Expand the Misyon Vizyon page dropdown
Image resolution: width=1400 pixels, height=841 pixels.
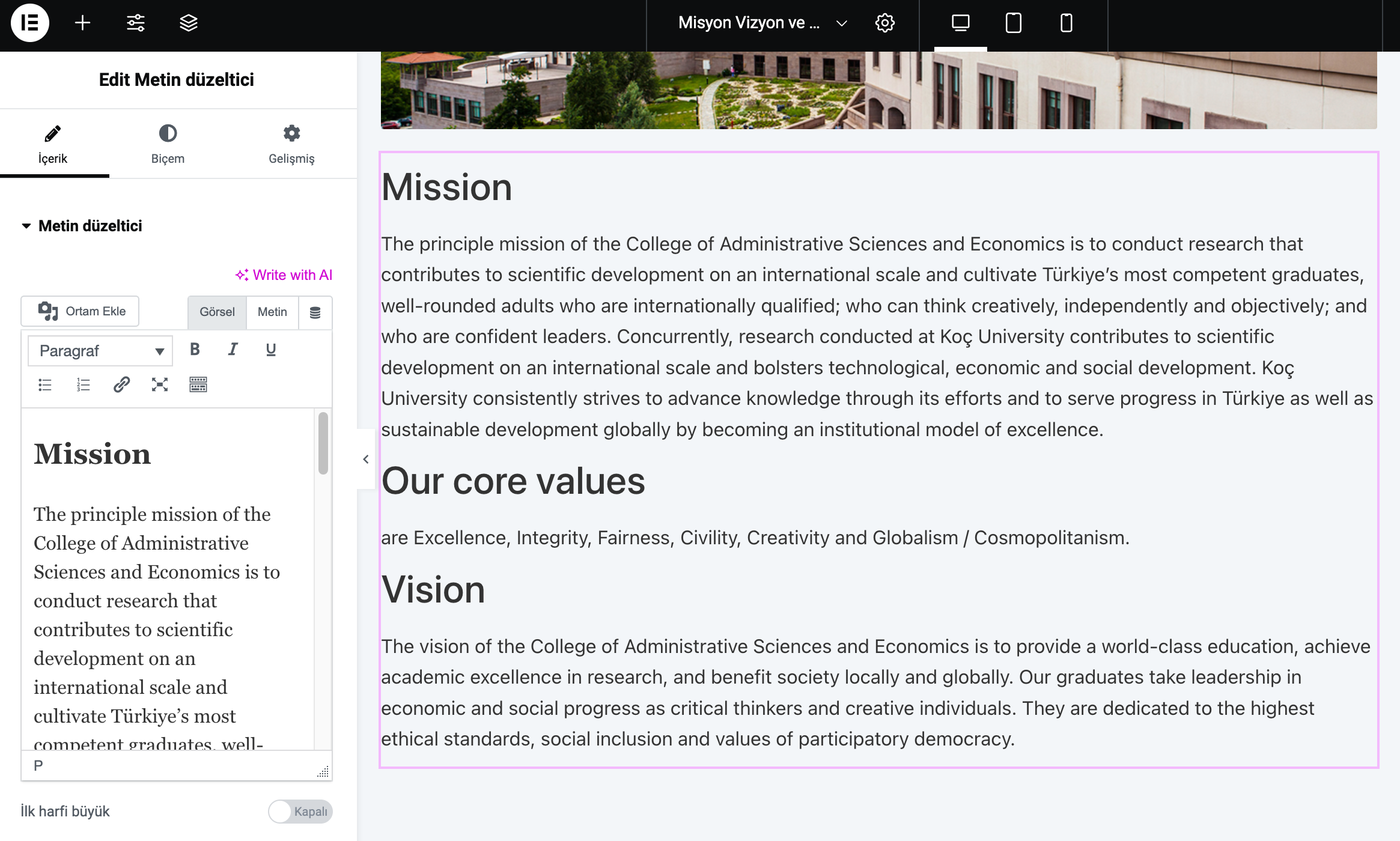pos(841,23)
